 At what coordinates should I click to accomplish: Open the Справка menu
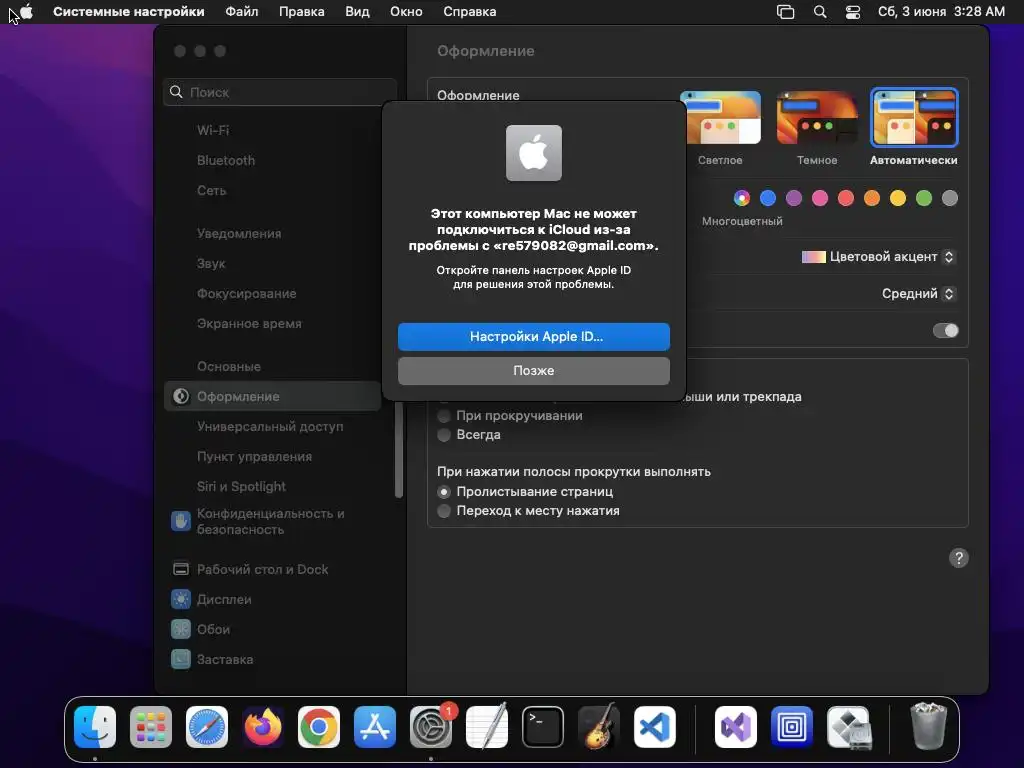coord(470,12)
